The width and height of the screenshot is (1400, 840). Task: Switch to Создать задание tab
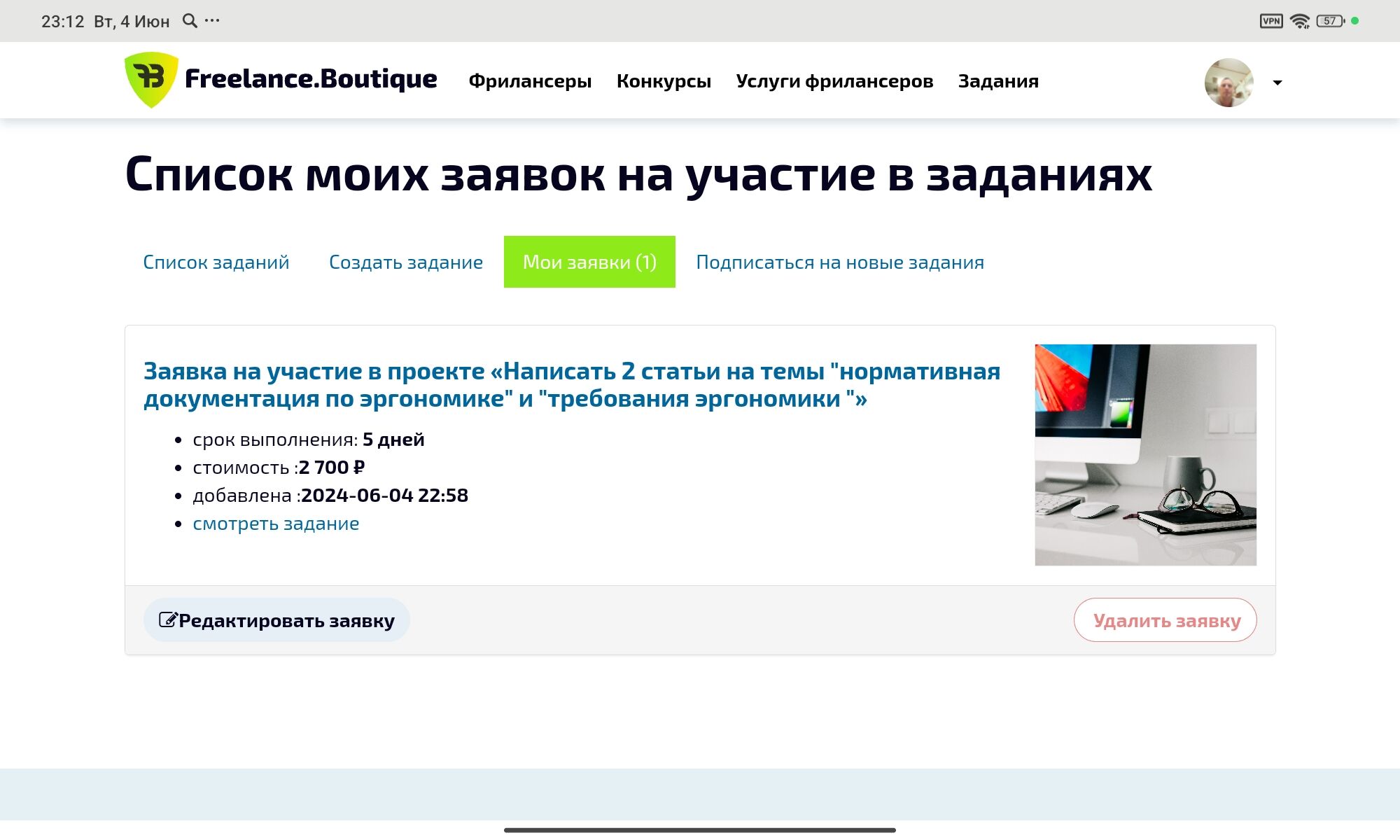tap(406, 262)
